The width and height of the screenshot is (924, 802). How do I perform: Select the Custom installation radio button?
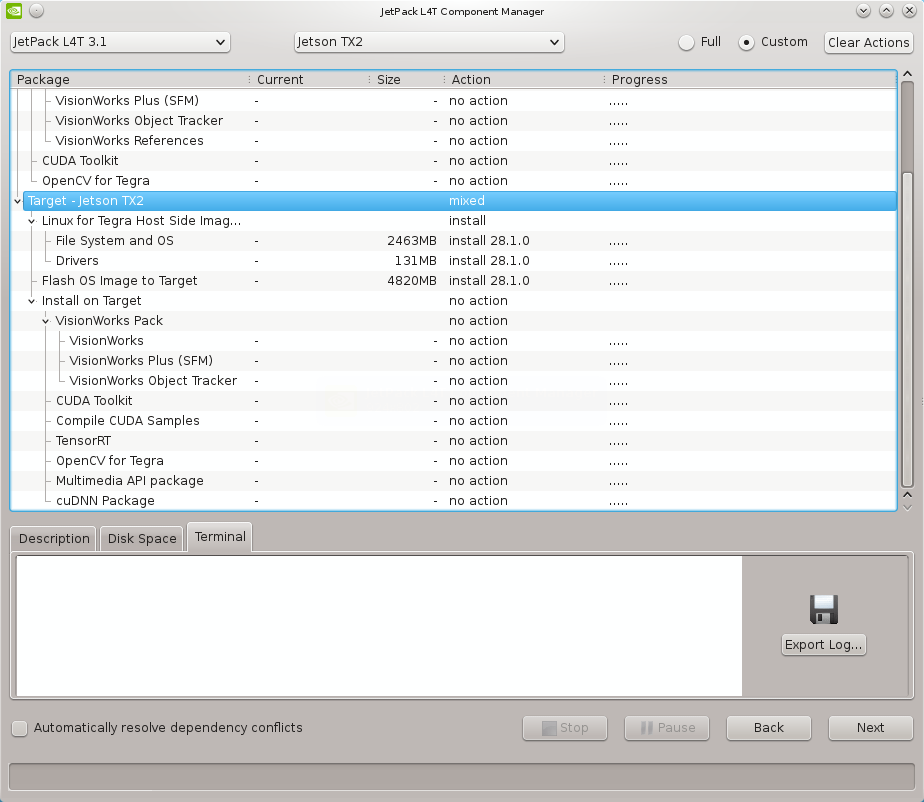click(x=746, y=42)
